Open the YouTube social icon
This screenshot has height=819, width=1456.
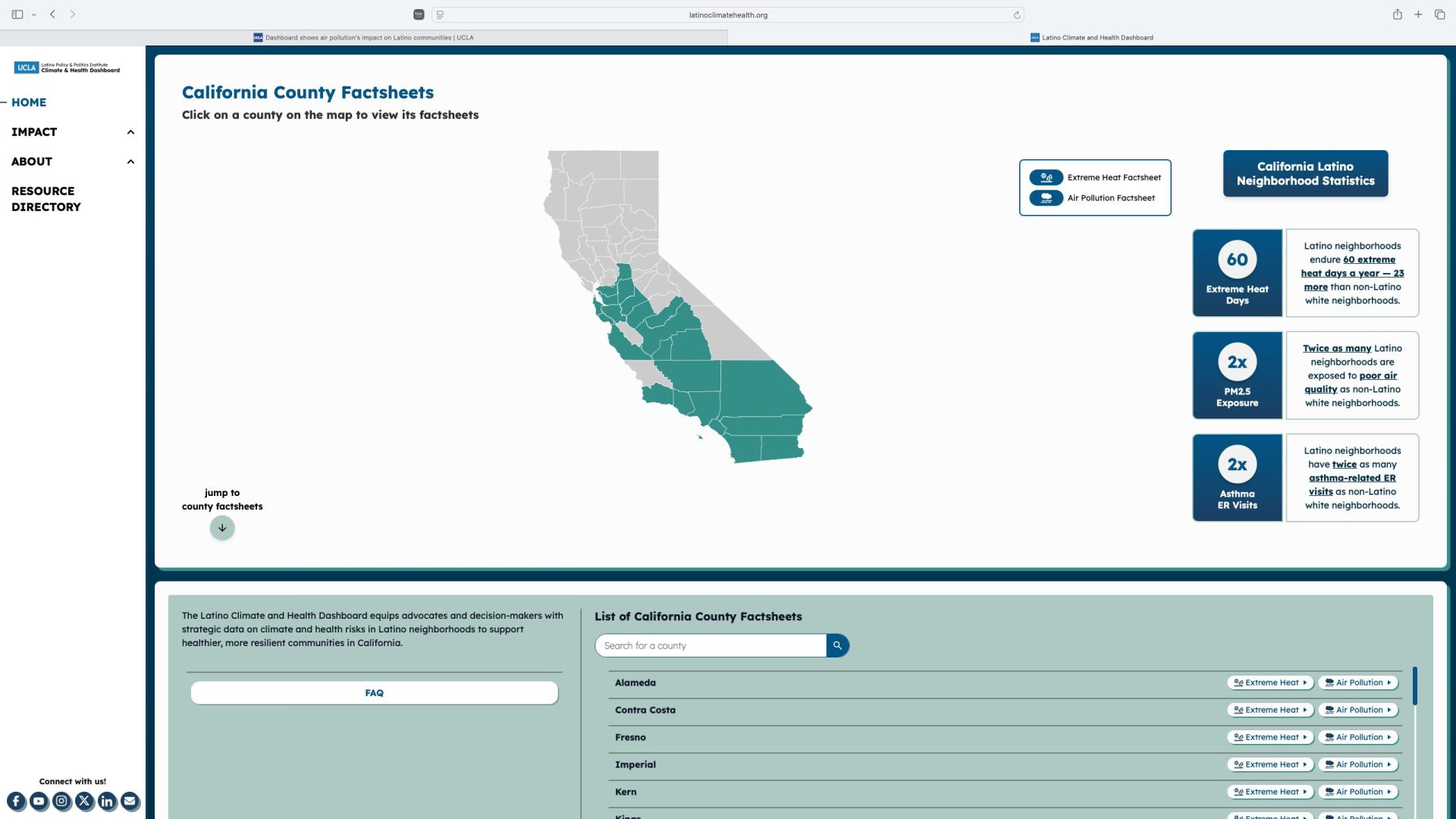(x=39, y=801)
